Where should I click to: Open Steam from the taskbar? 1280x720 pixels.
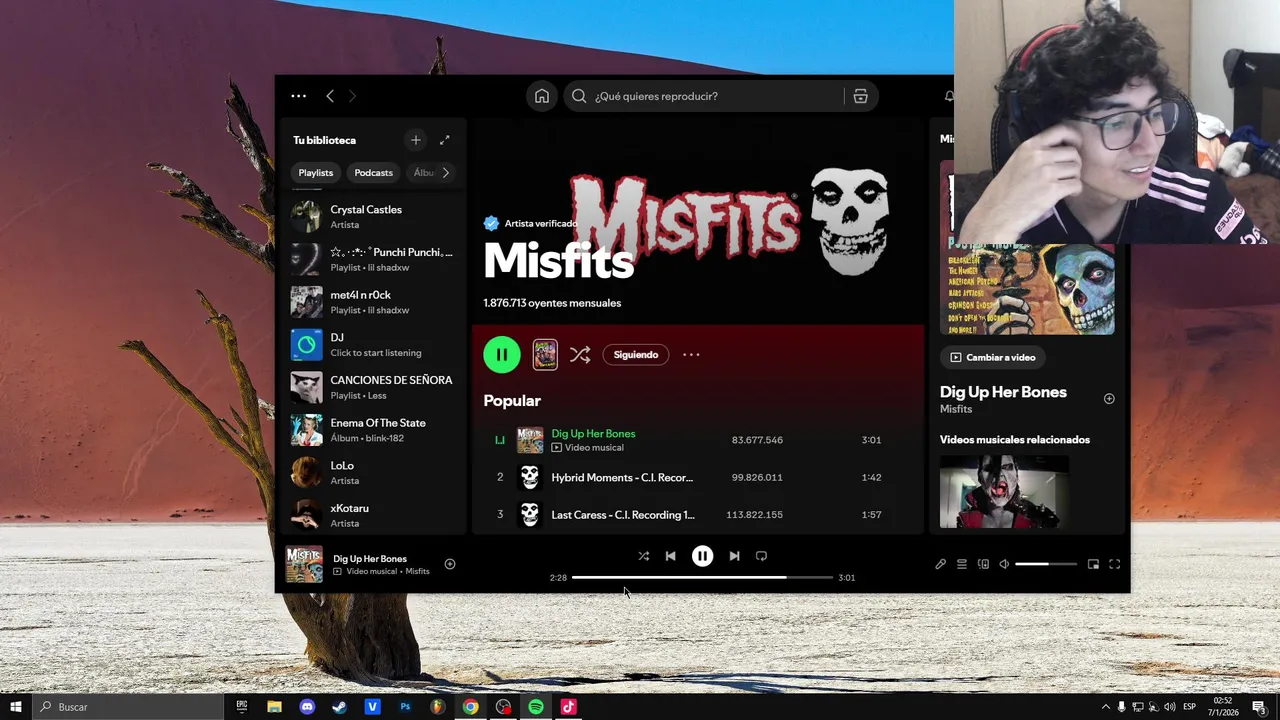pyautogui.click(x=339, y=707)
